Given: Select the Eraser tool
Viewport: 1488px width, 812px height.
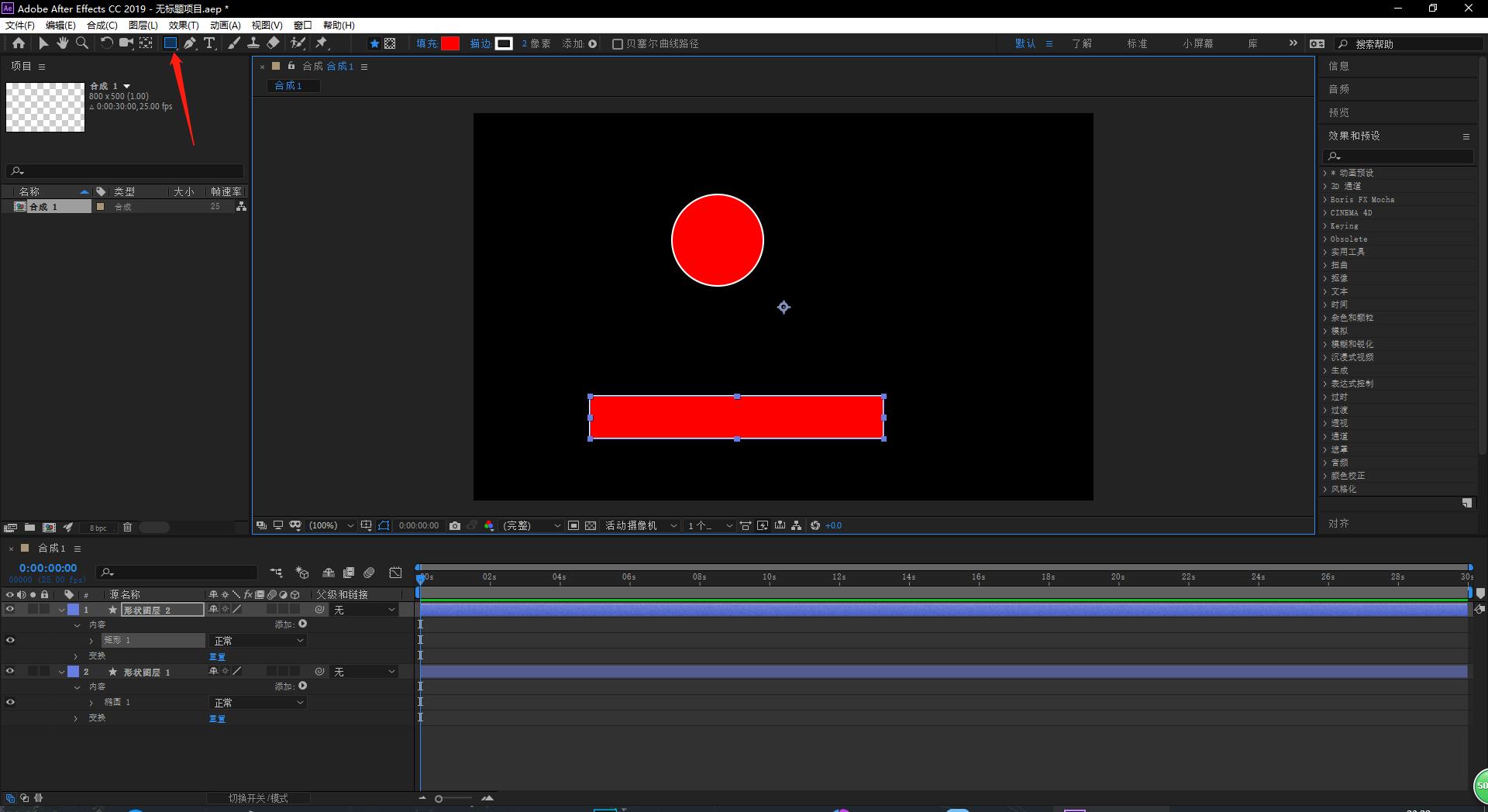Looking at the screenshot, I should pos(273,43).
